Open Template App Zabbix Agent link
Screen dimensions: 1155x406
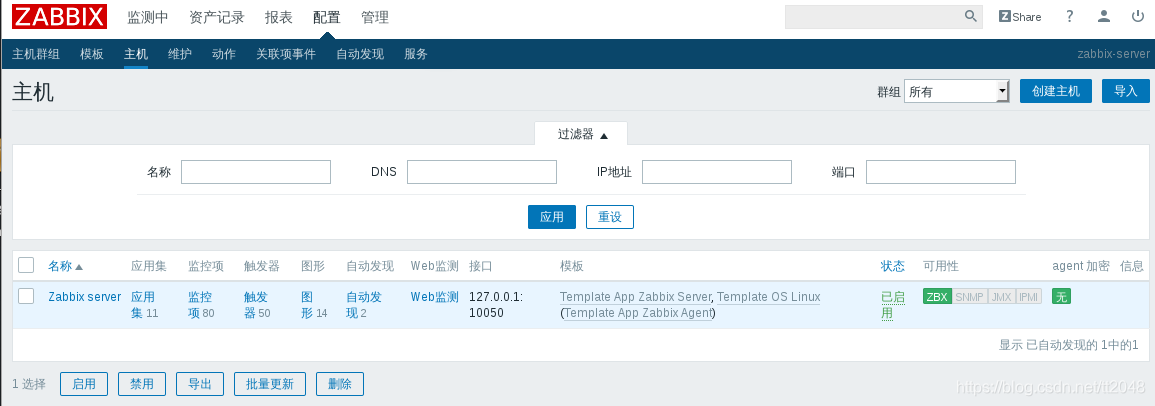[x=638, y=313]
